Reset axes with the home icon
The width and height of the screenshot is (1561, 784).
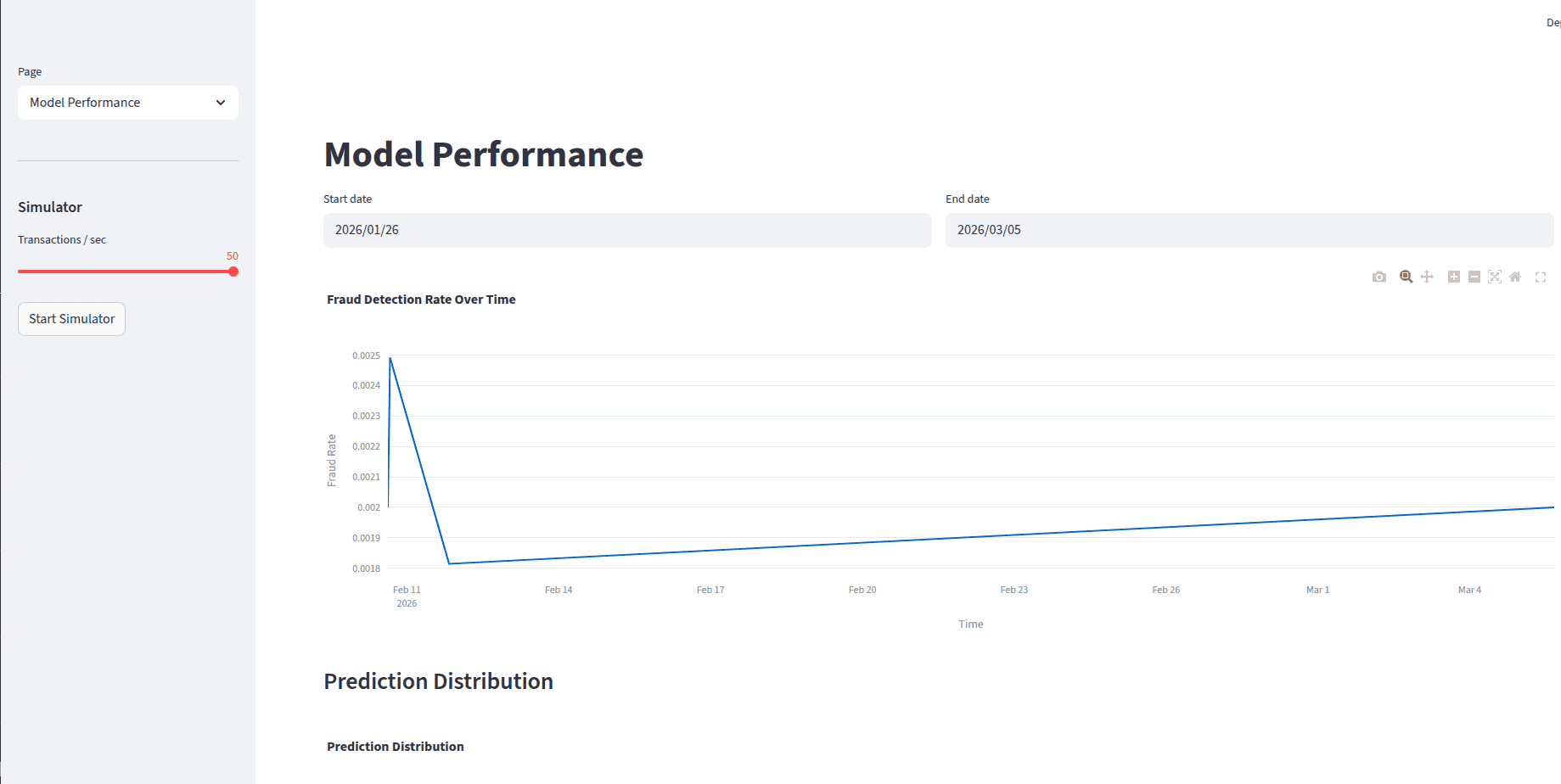[1515, 277]
